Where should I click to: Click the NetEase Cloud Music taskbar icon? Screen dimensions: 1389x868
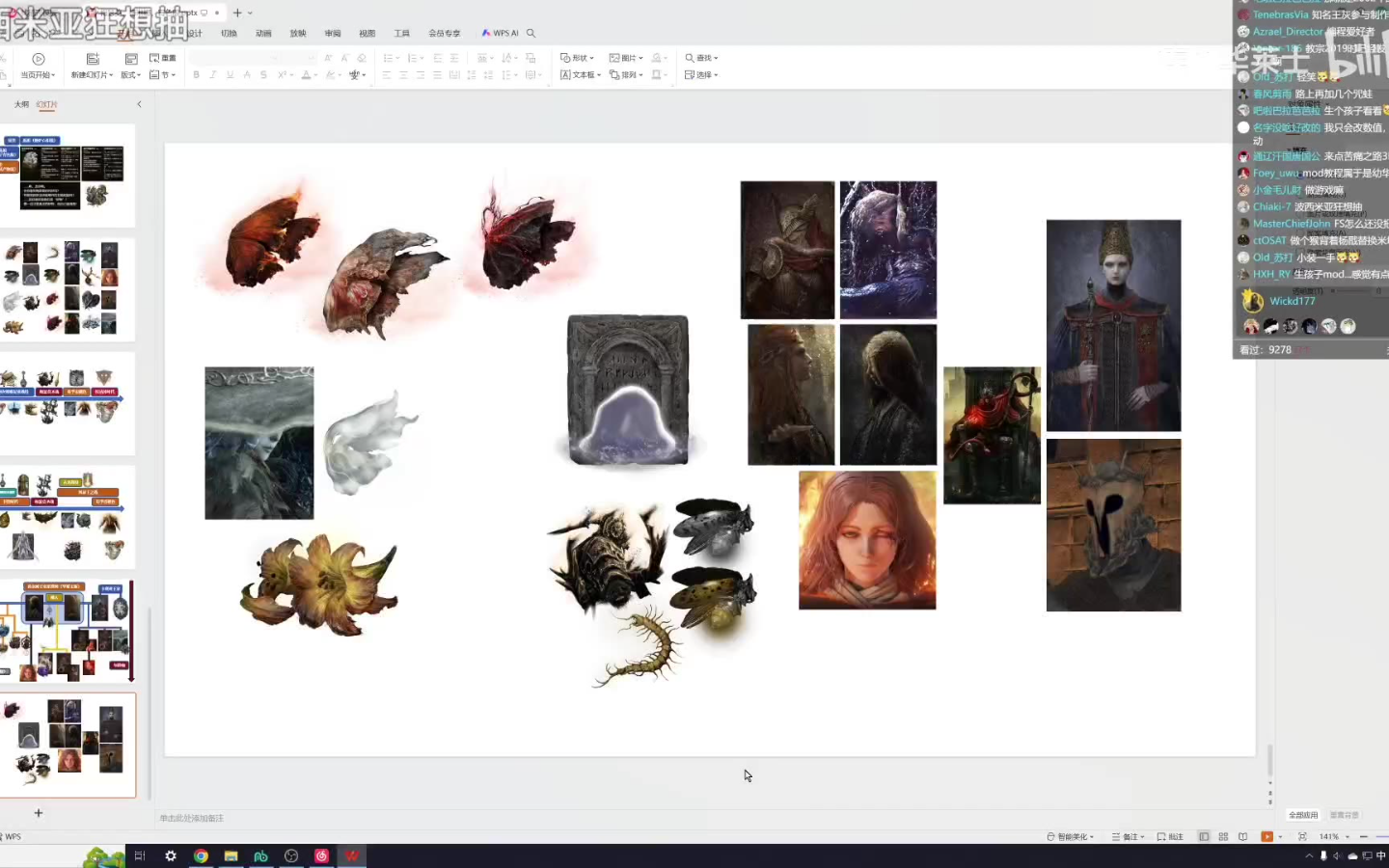321,855
